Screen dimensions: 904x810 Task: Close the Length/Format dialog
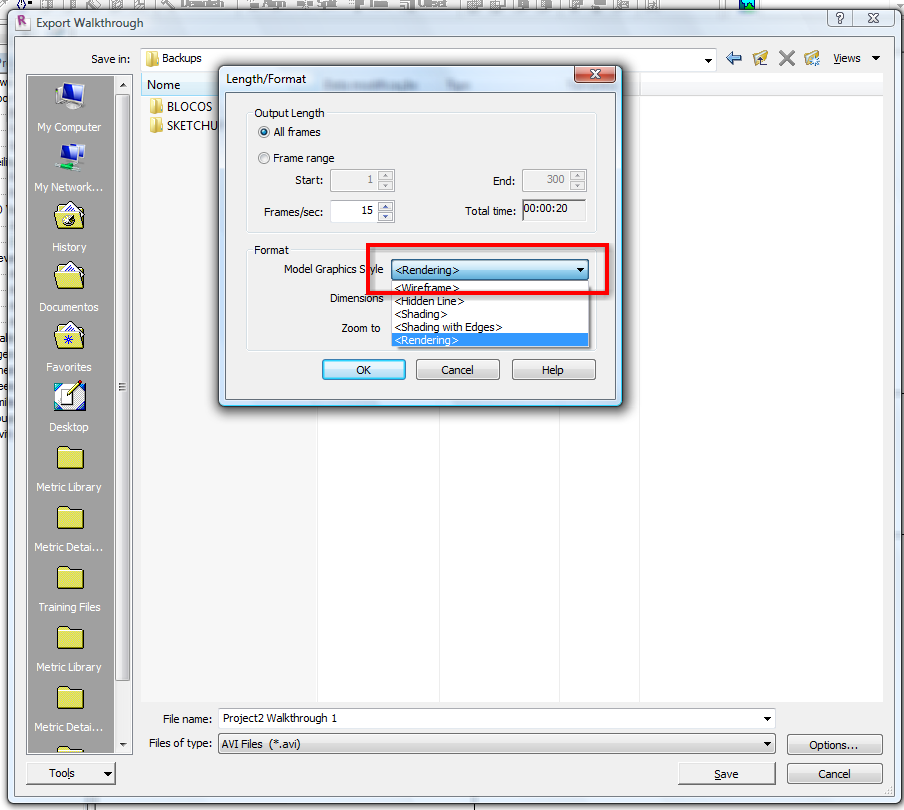(x=595, y=74)
